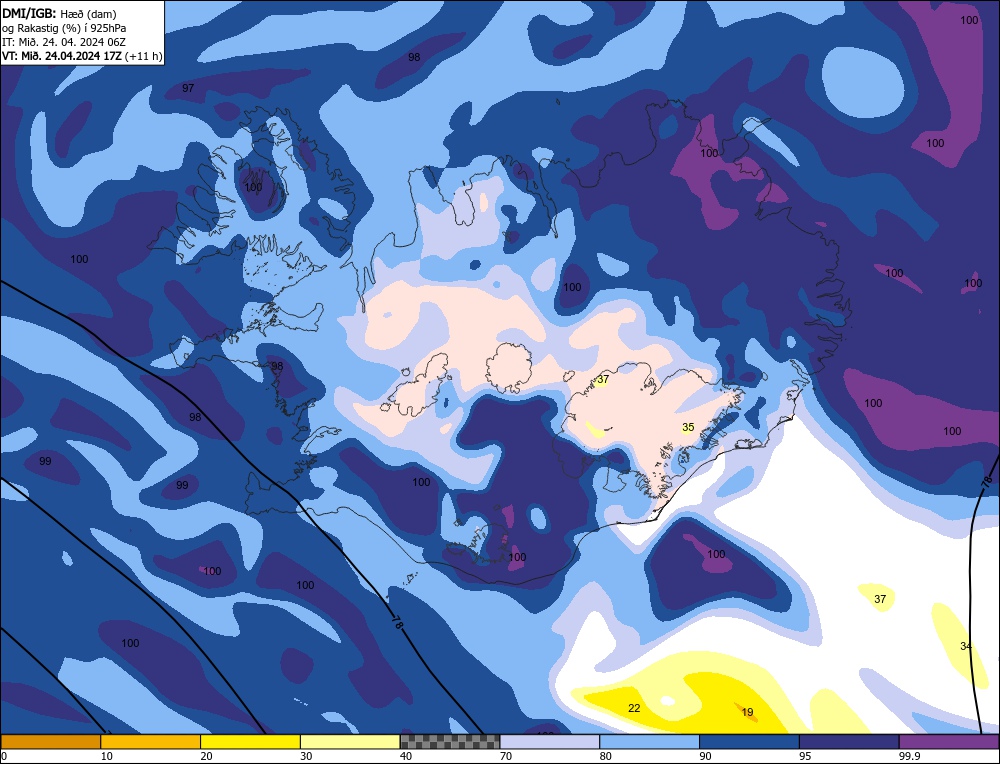
Task: Click the '97' humidity value on the map
Action: coord(188,88)
